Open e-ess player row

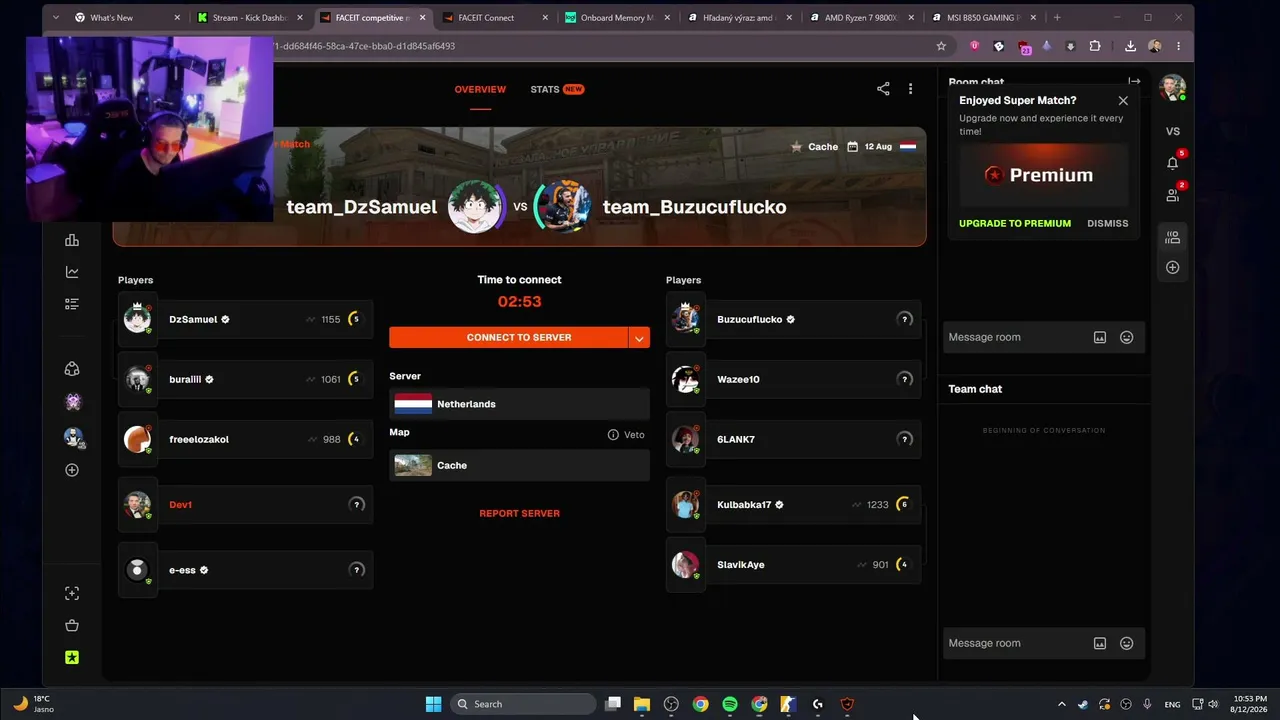click(245, 570)
